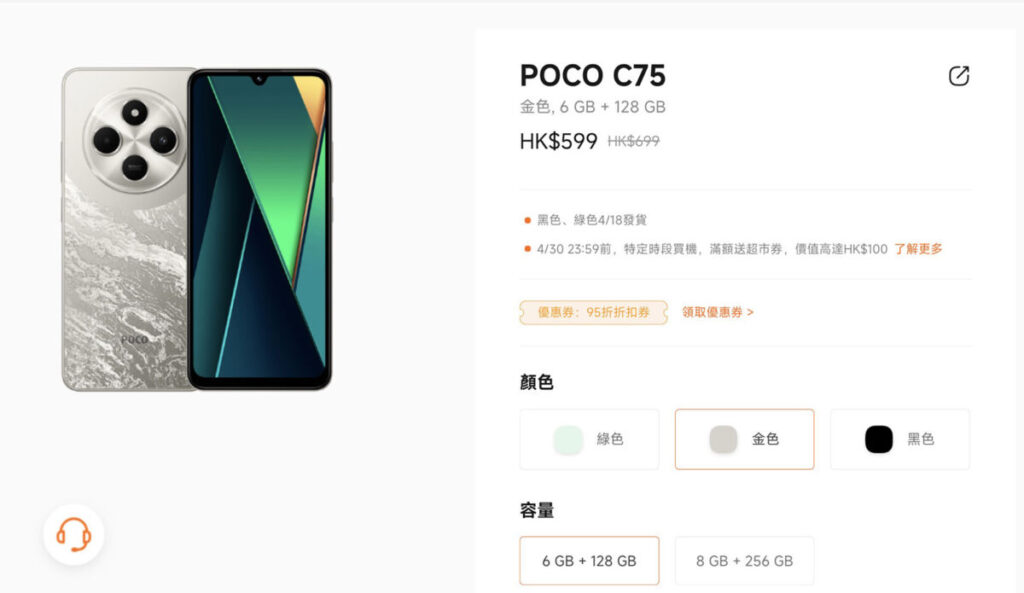This screenshot has height=593, width=1024.
Task: Choose 金色 color option
Action: click(744, 440)
